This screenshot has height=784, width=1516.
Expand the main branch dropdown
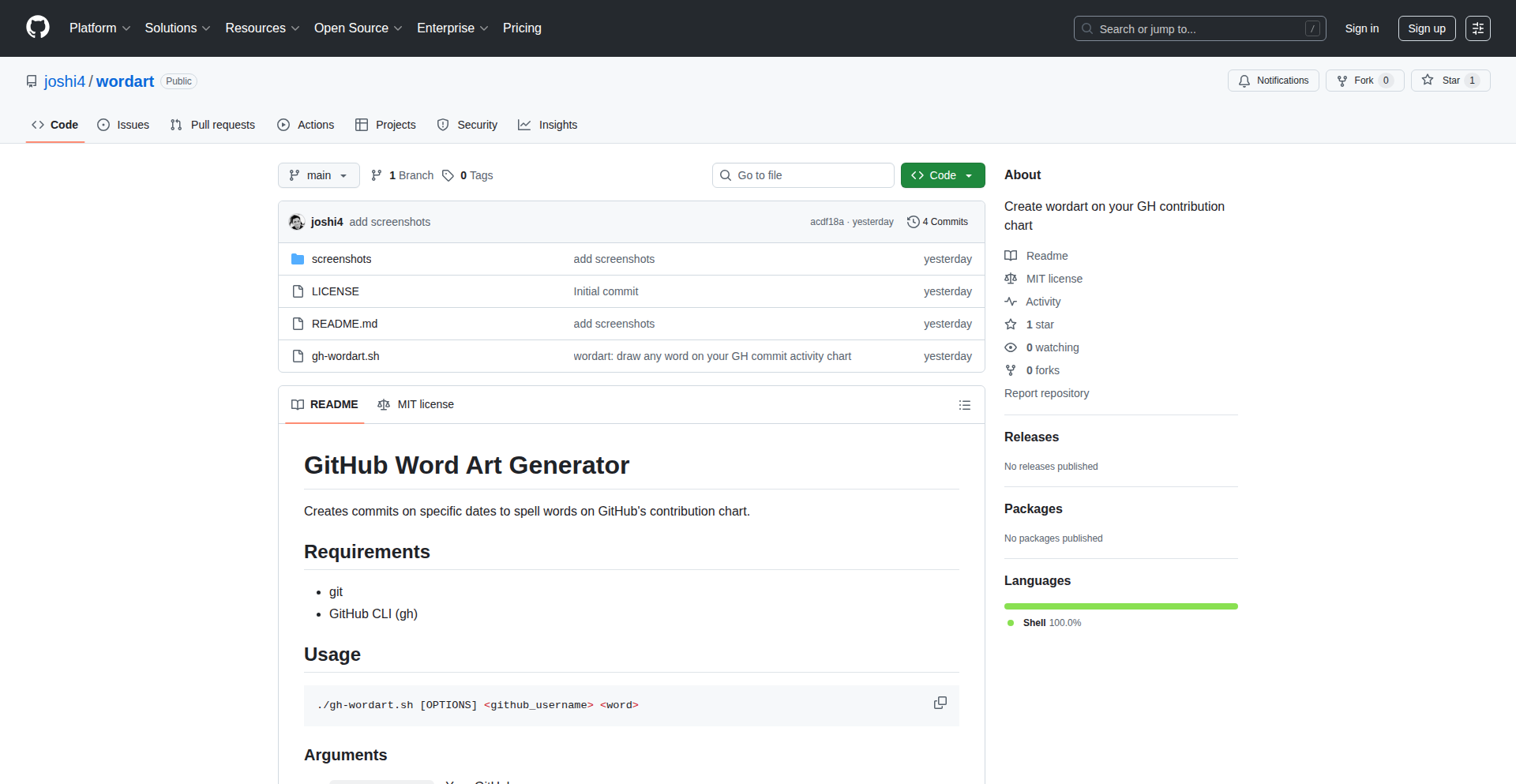click(x=318, y=175)
